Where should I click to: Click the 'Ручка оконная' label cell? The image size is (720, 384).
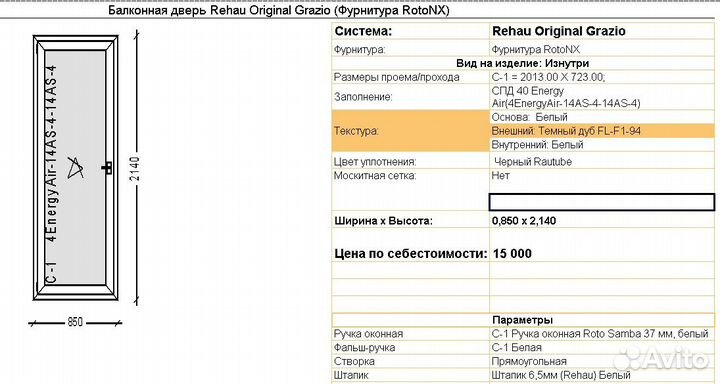pos(411,334)
